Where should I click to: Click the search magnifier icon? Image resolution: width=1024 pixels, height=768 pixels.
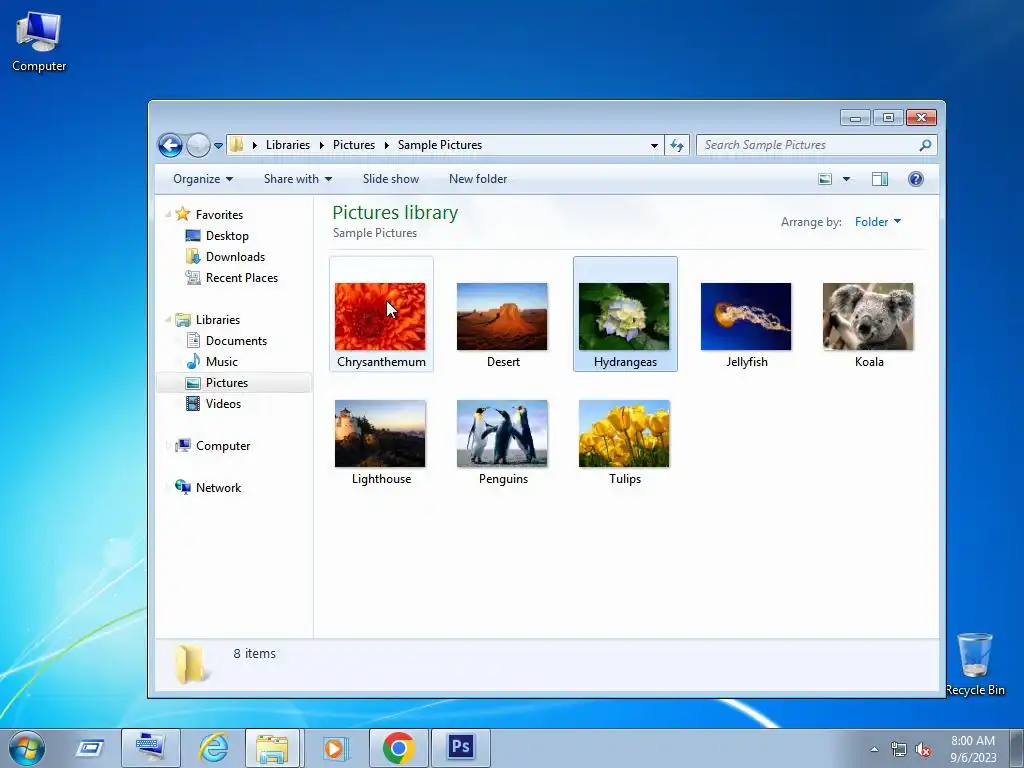[x=925, y=145]
